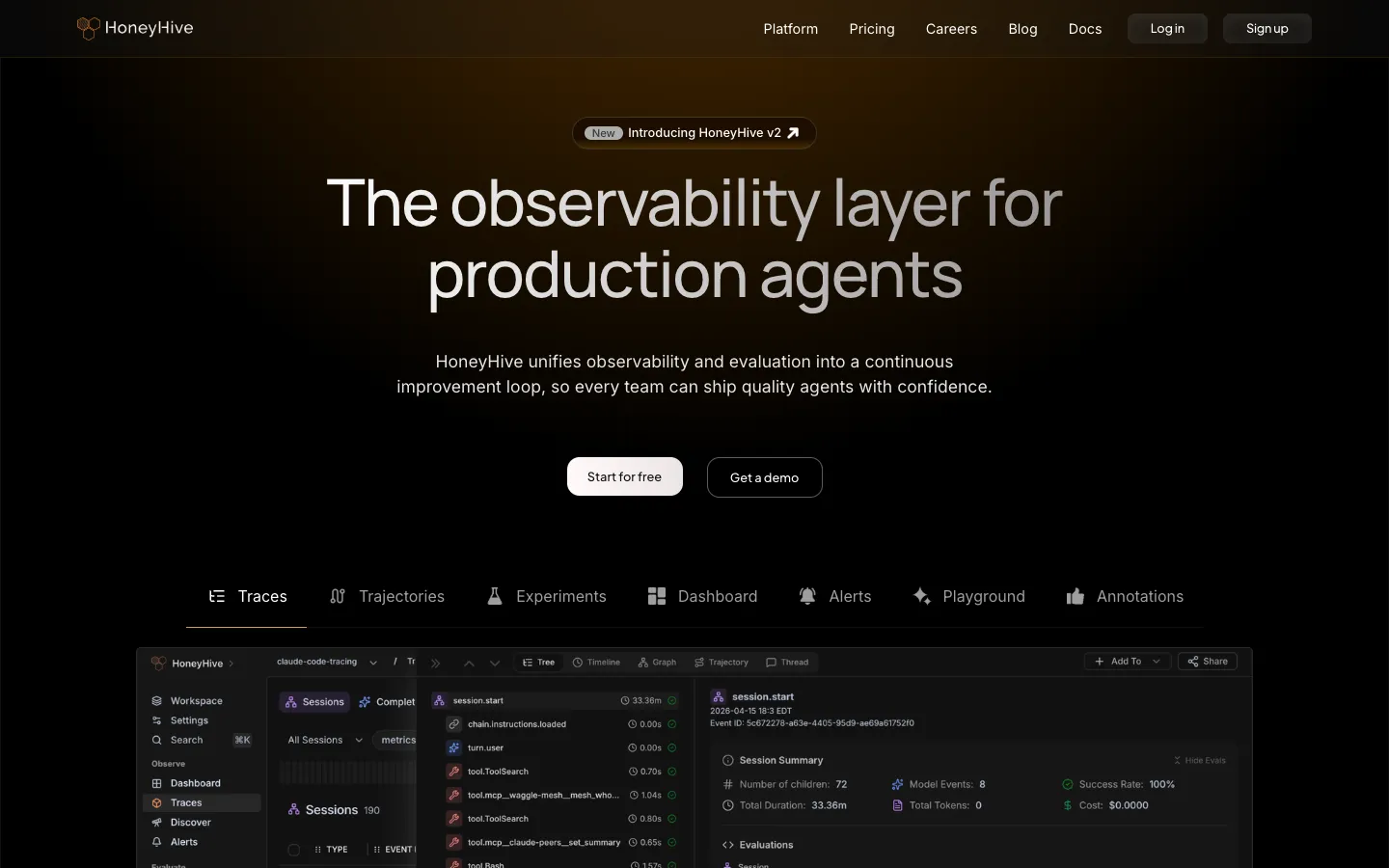Select the Playground sparkle icon
The image size is (1389, 868).
[x=922, y=596]
